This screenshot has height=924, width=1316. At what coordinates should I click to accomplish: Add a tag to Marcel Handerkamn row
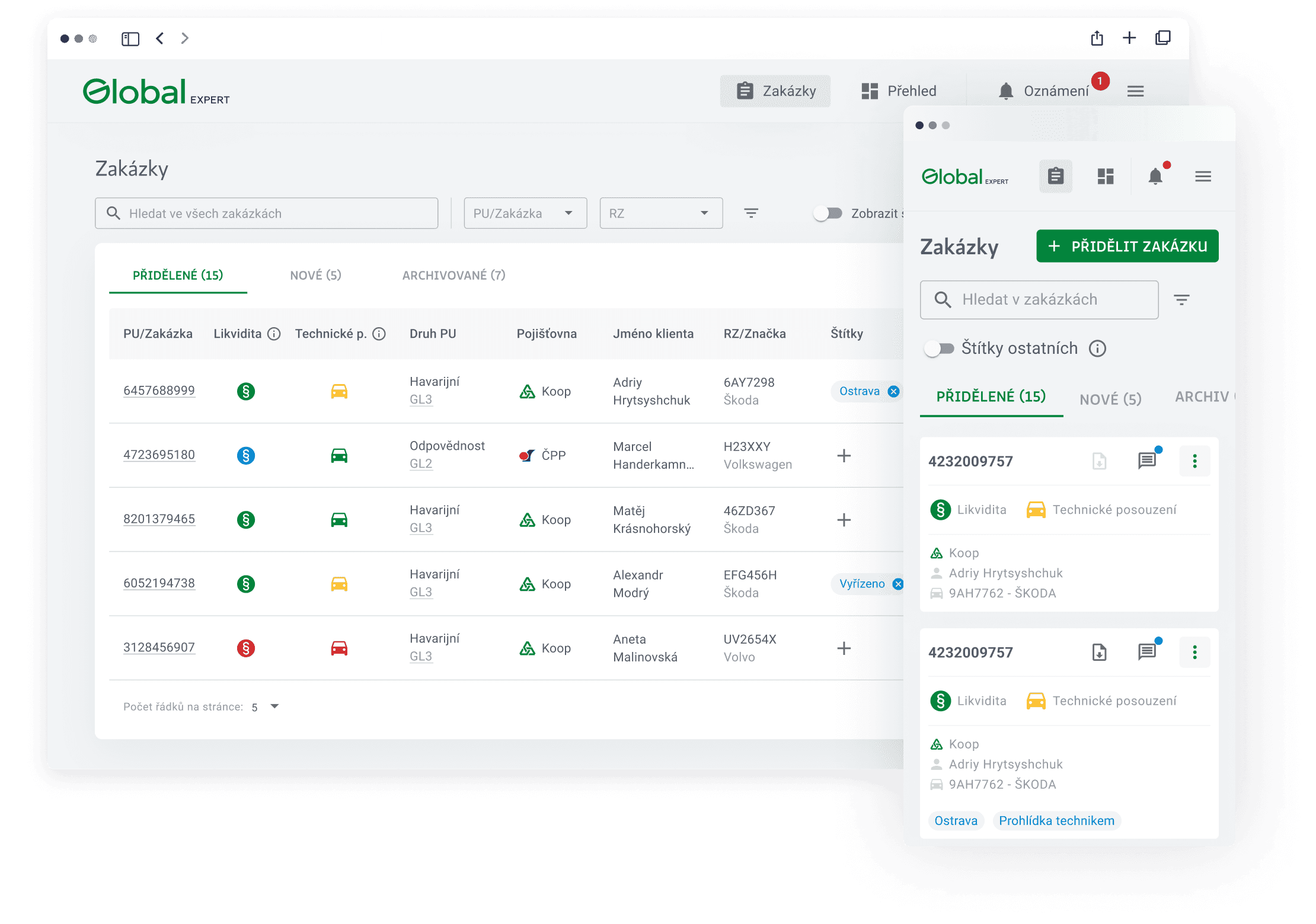pos(844,455)
